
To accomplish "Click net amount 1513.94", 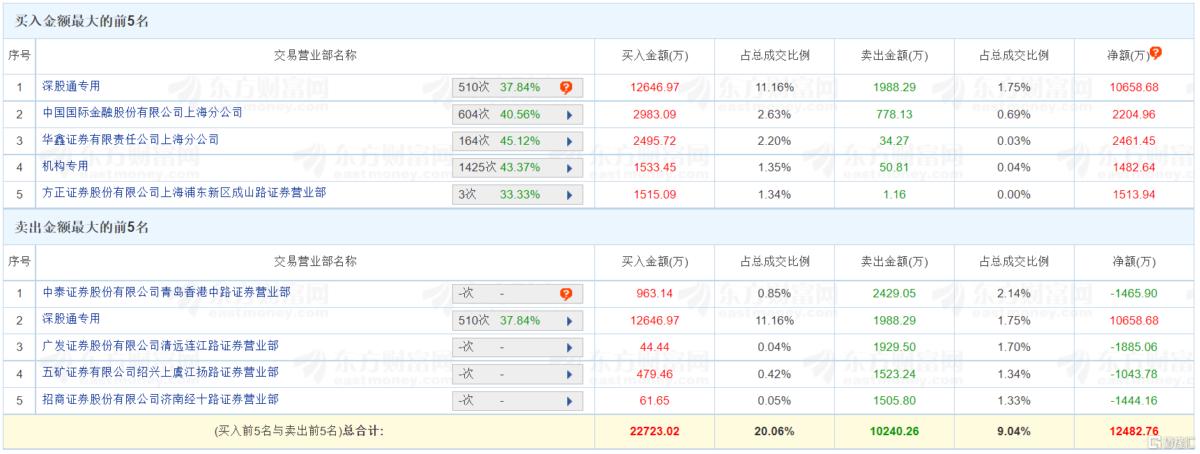I will point(1133,194).
